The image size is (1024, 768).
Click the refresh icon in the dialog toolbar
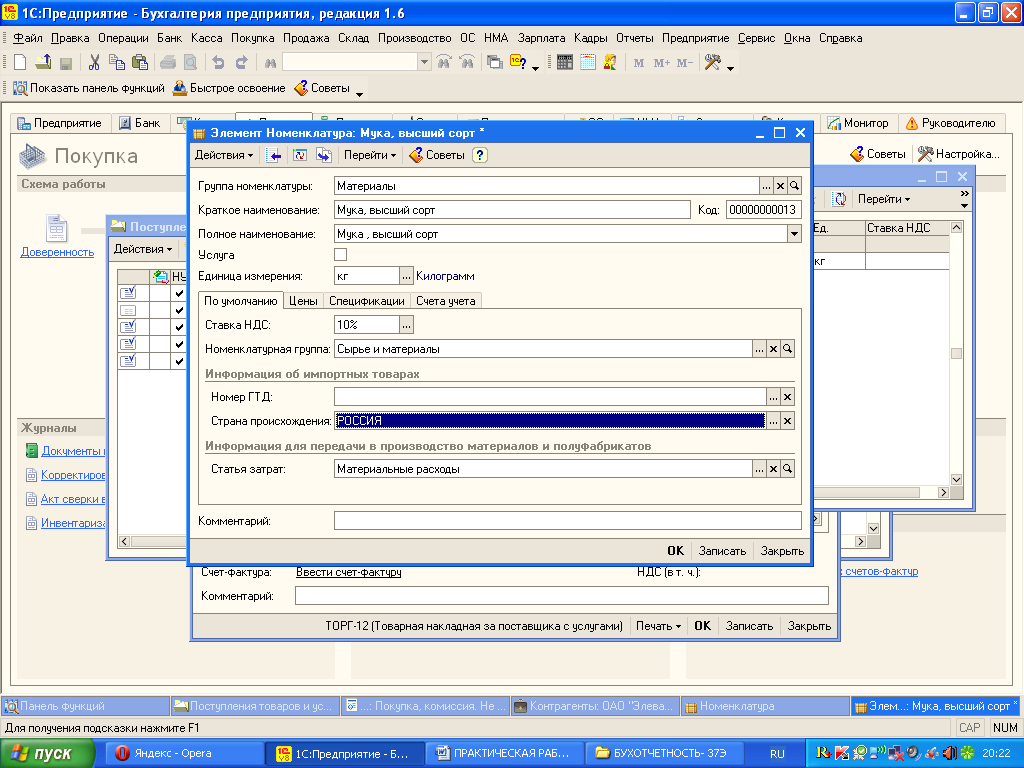pyautogui.click(x=300, y=155)
